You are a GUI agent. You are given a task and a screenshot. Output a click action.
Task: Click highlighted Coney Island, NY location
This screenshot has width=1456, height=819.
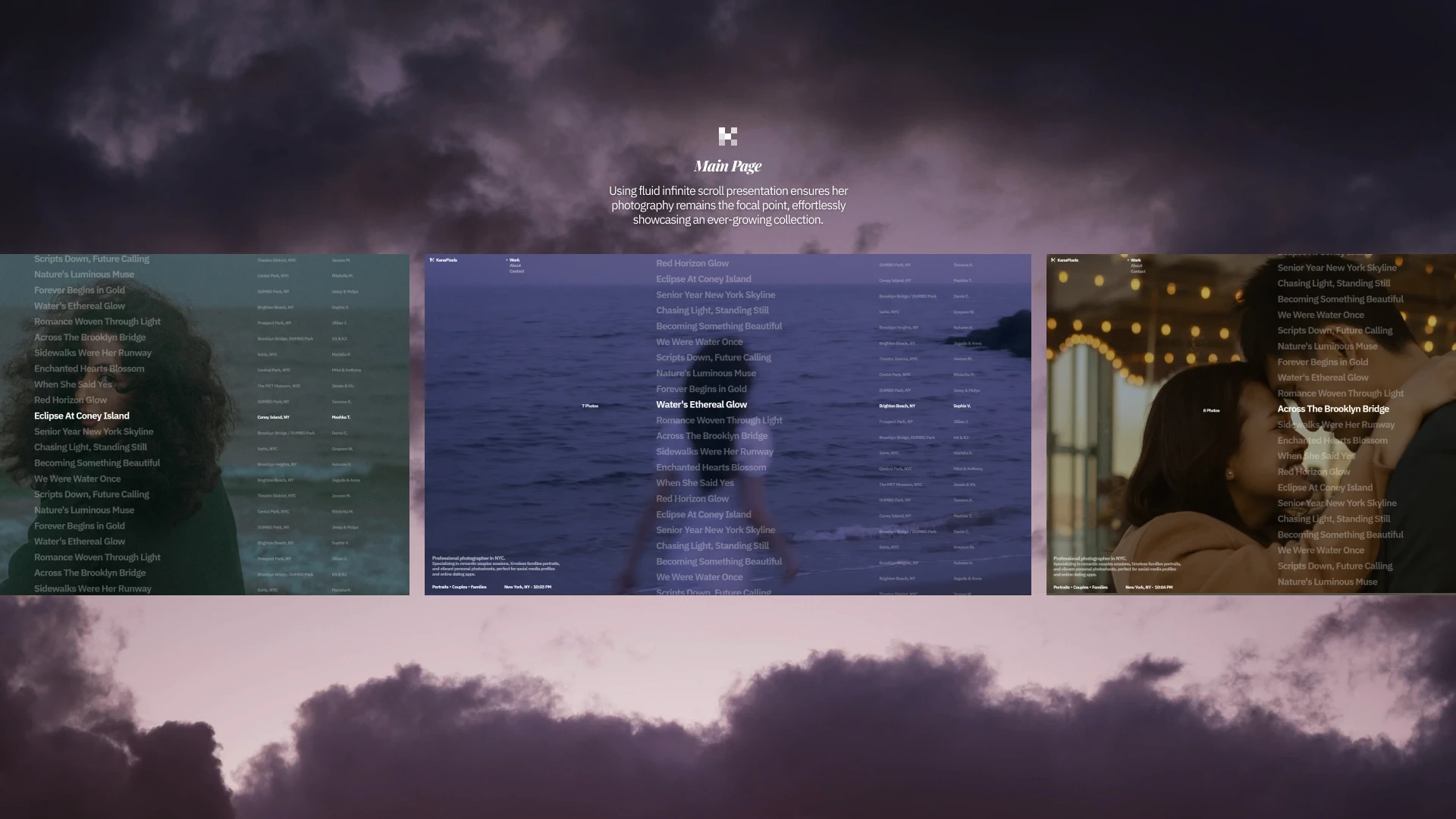click(273, 417)
